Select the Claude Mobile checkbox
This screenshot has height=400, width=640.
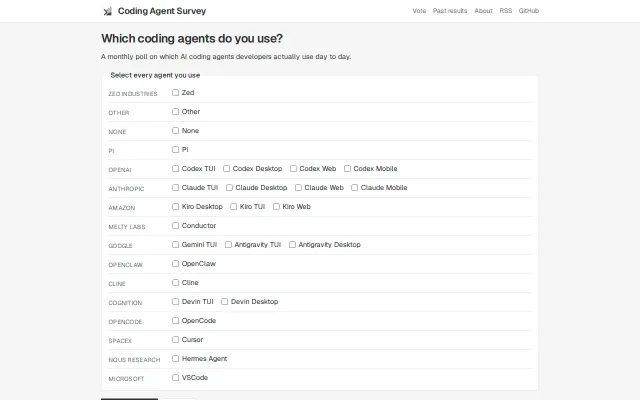click(355, 187)
